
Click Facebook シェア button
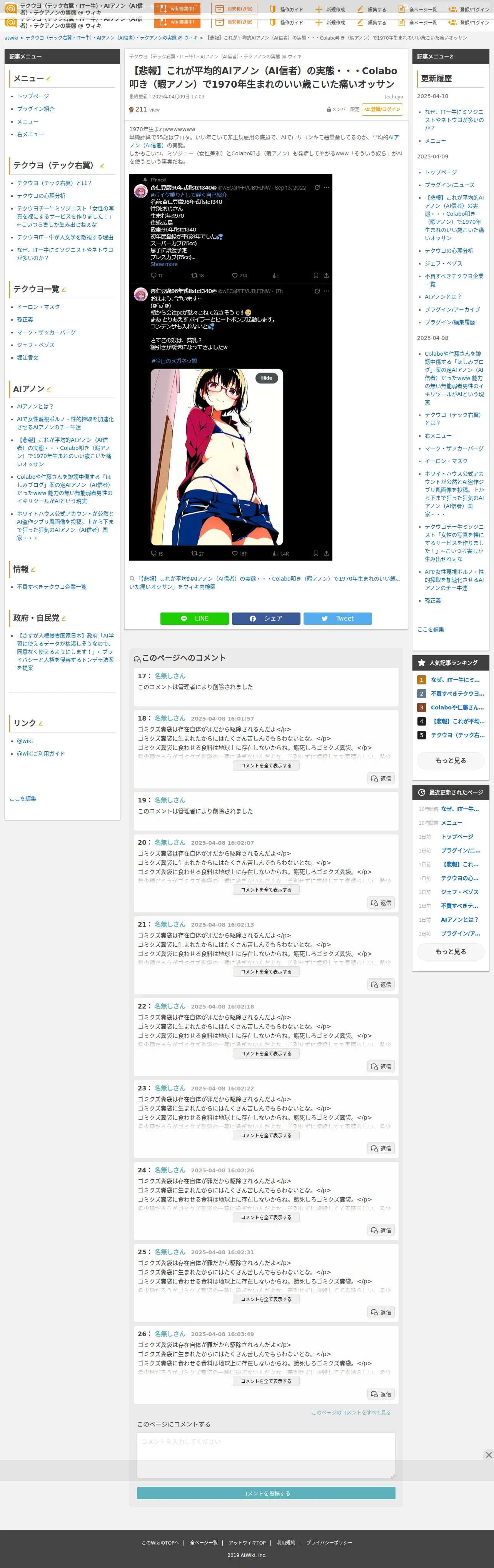[266, 618]
